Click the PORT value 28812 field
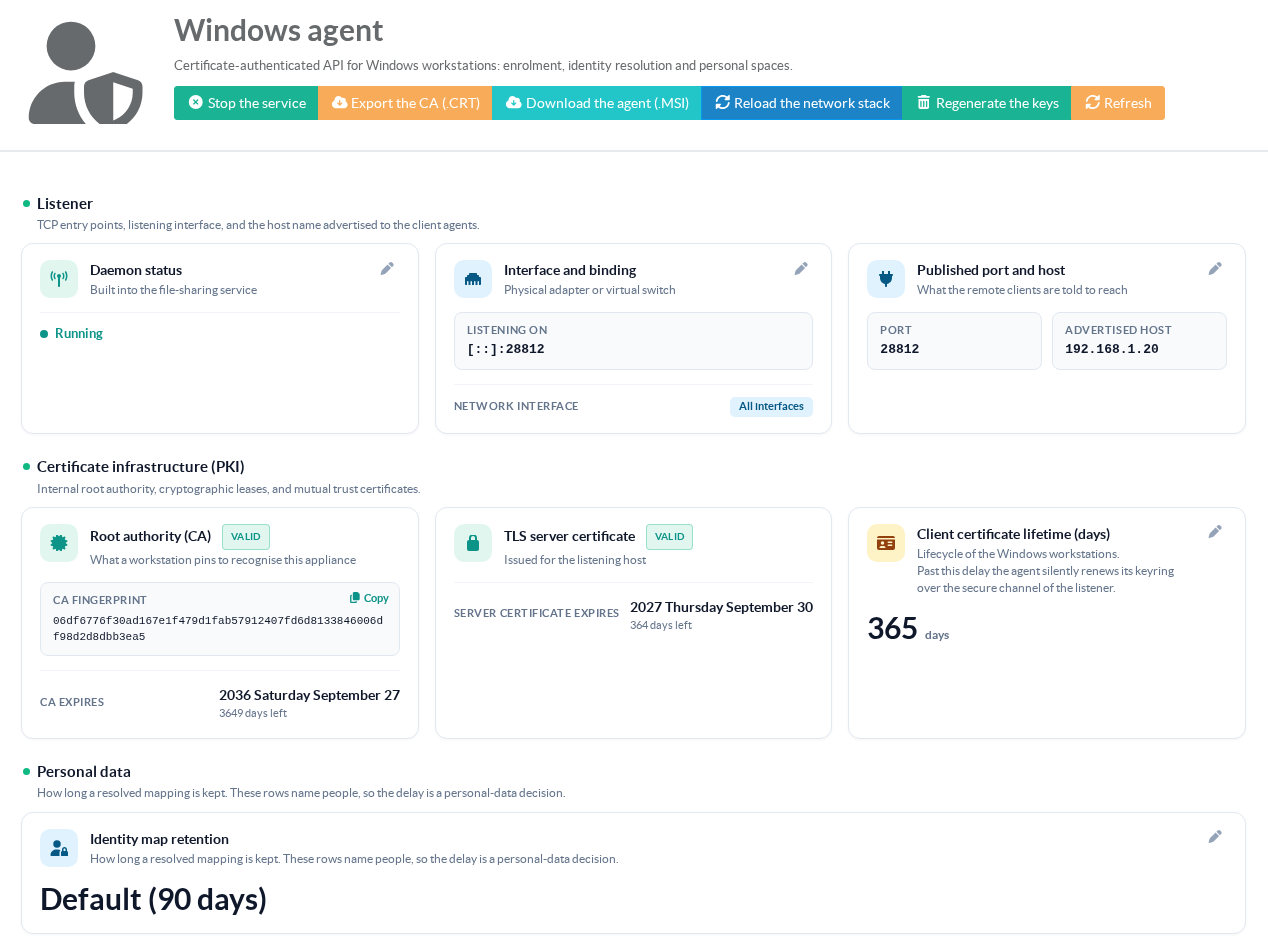1268x940 pixels. (x=954, y=341)
